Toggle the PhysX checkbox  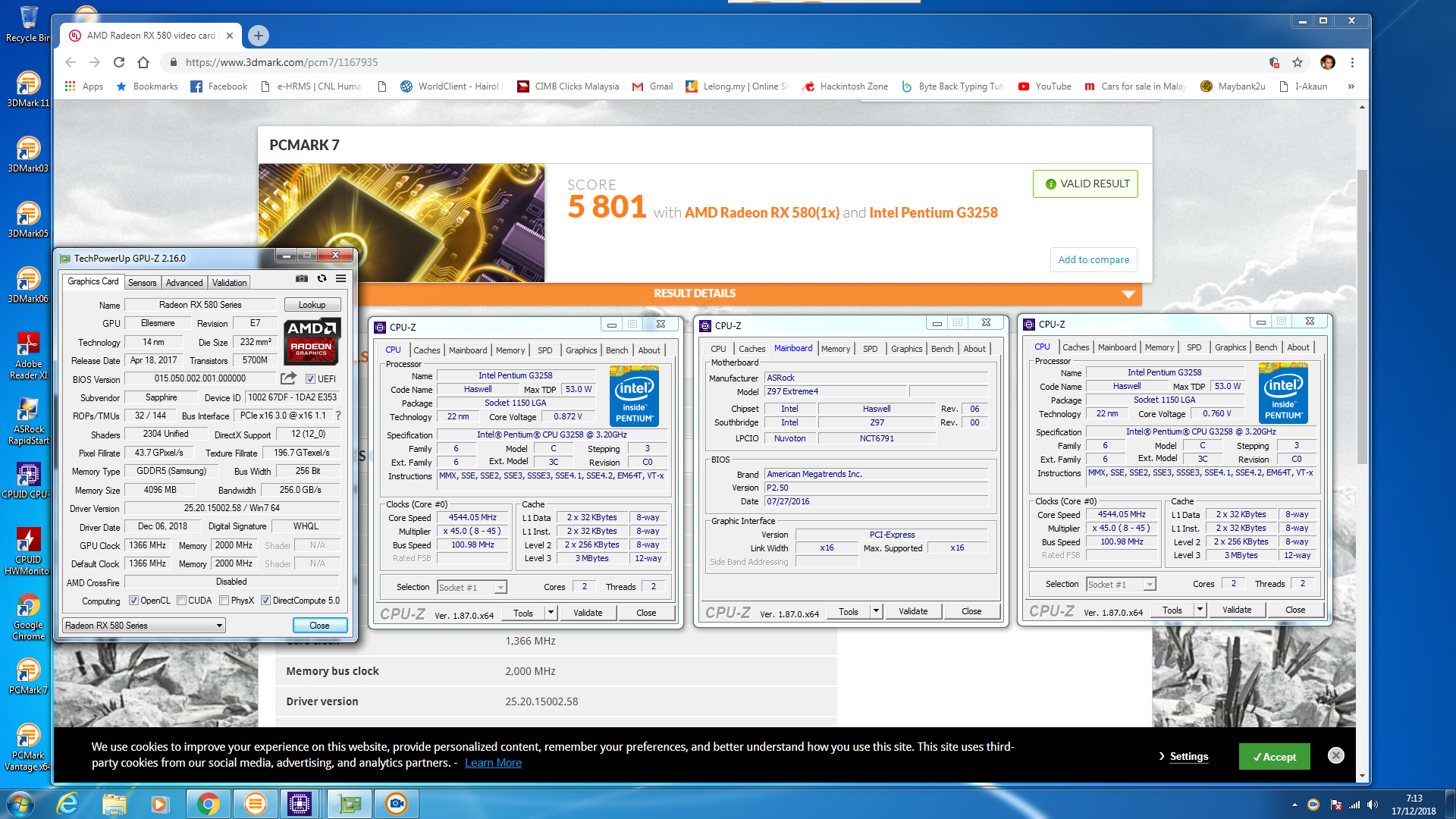click(x=224, y=601)
